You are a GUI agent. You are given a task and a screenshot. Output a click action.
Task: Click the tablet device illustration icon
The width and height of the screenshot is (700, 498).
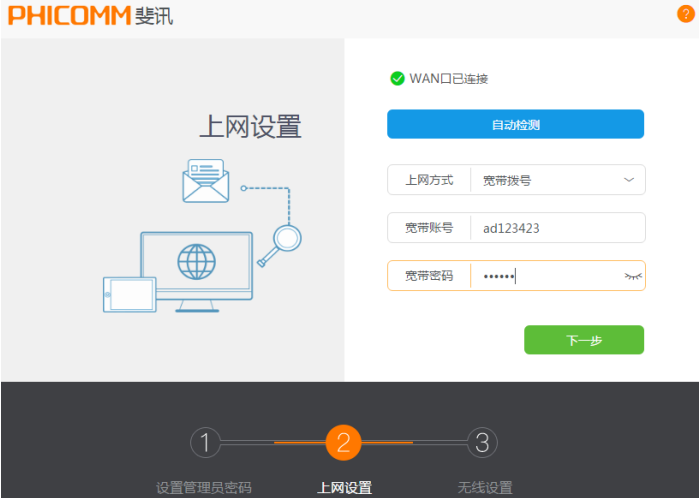[x=129, y=294]
